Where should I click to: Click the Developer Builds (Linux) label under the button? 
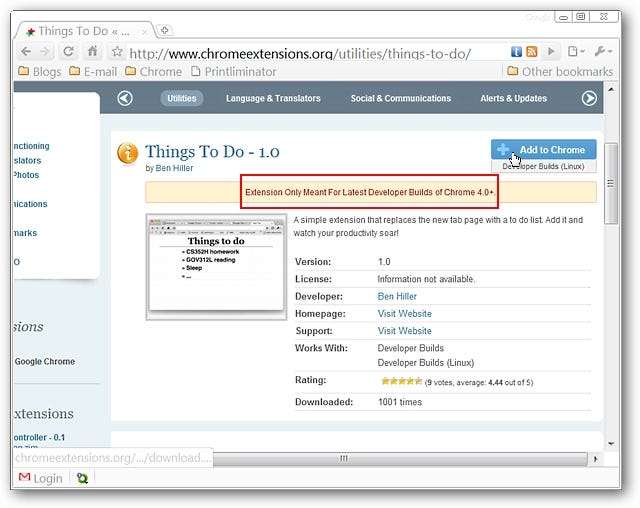coord(543,166)
